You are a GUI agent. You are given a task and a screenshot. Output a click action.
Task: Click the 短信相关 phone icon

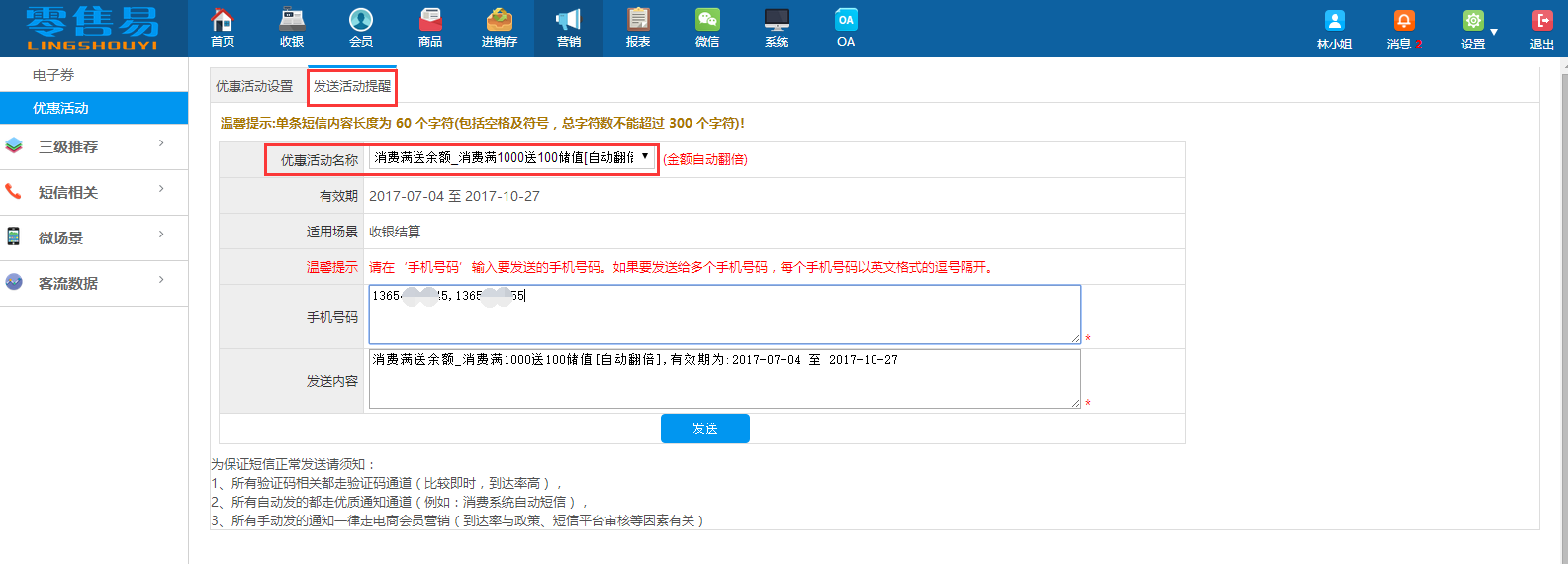pos(14,191)
